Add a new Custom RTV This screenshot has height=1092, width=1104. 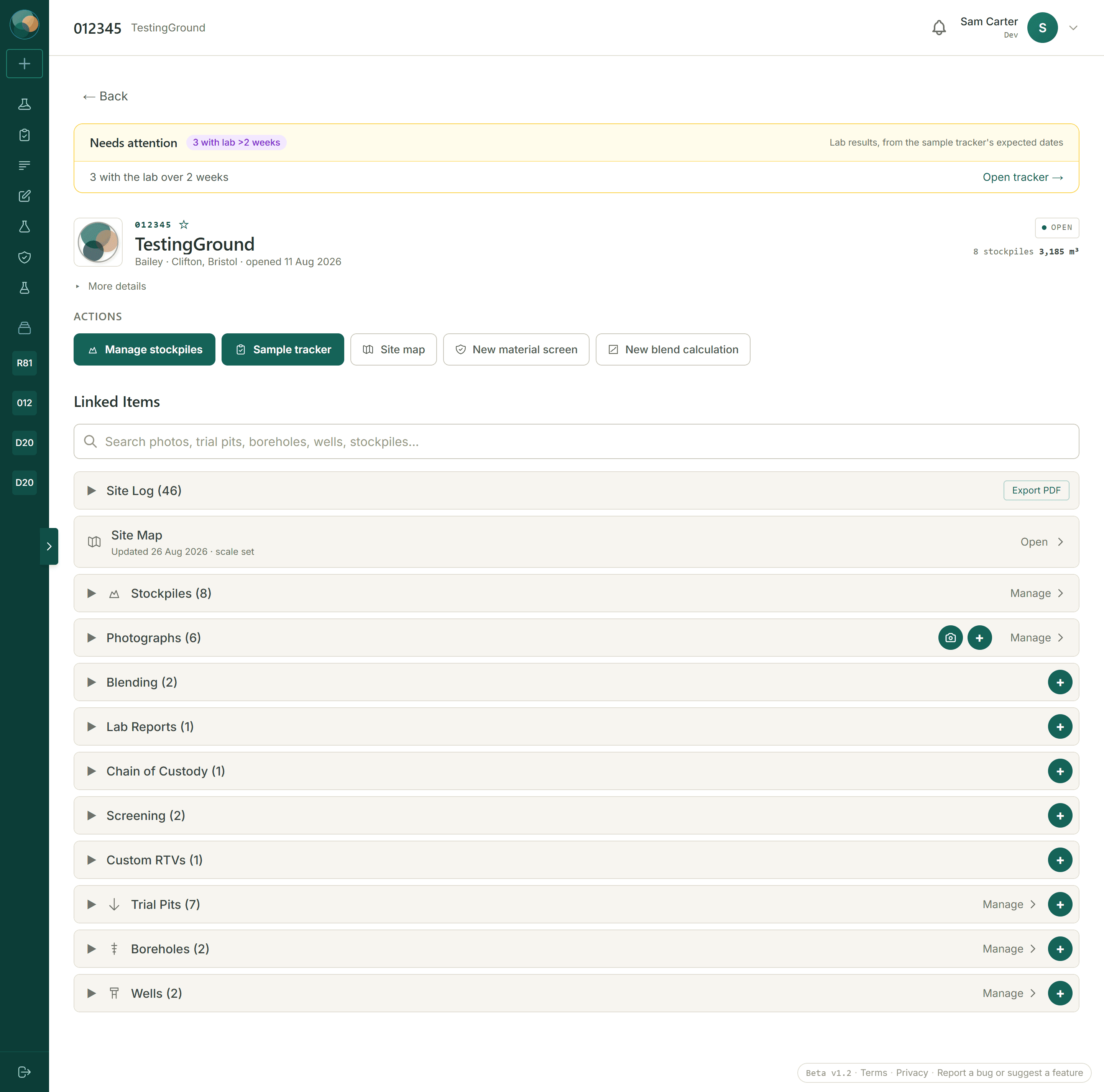coord(1060,860)
